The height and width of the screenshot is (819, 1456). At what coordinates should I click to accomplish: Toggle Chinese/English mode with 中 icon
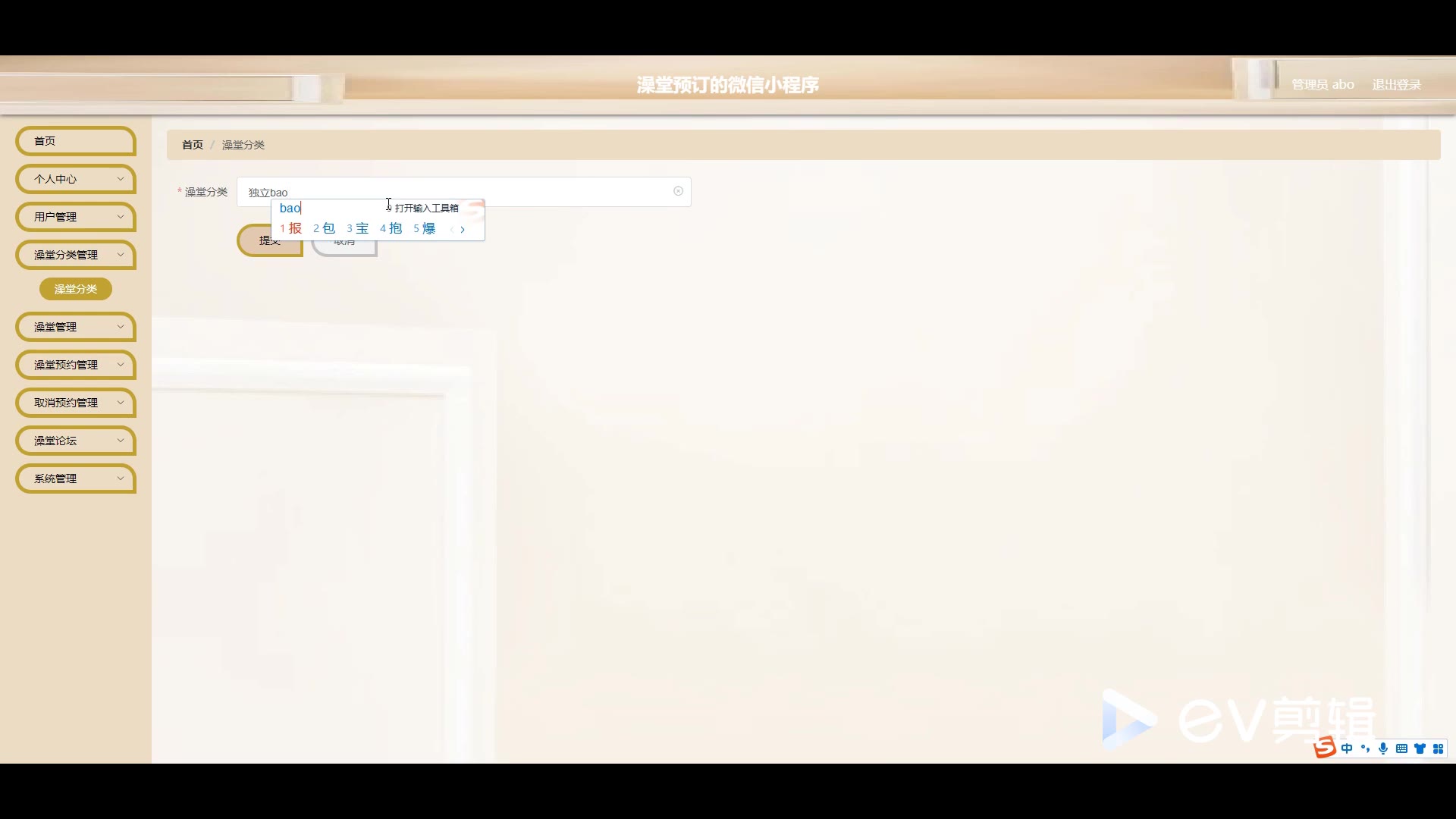(x=1347, y=748)
